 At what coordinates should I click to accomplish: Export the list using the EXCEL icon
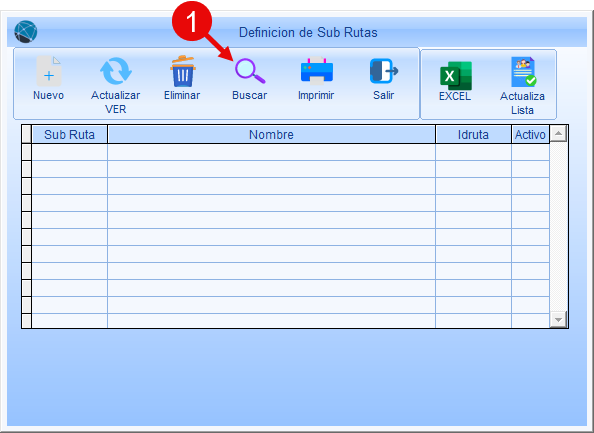(x=456, y=75)
